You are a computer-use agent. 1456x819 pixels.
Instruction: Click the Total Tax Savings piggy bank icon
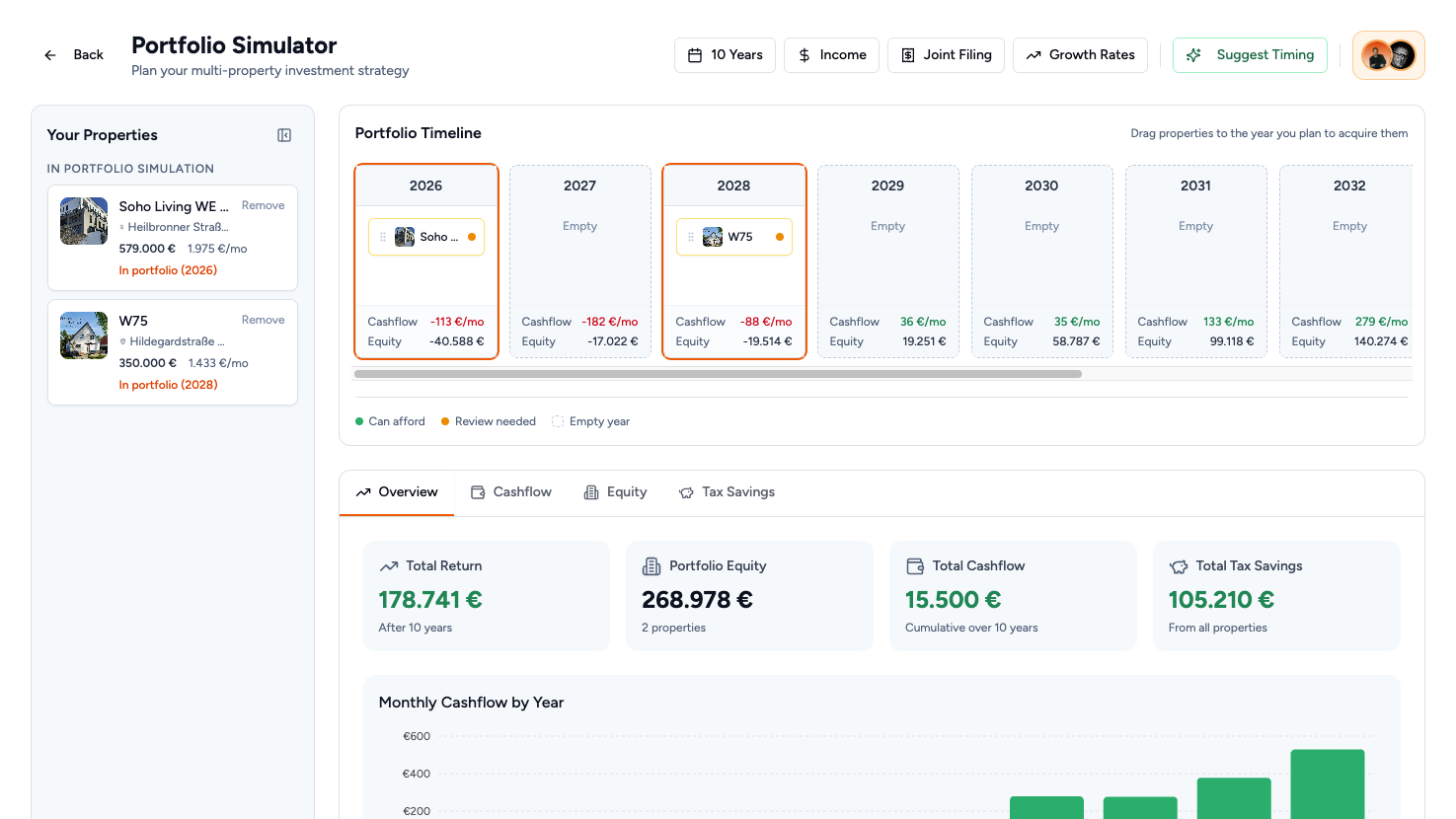pos(1179,566)
